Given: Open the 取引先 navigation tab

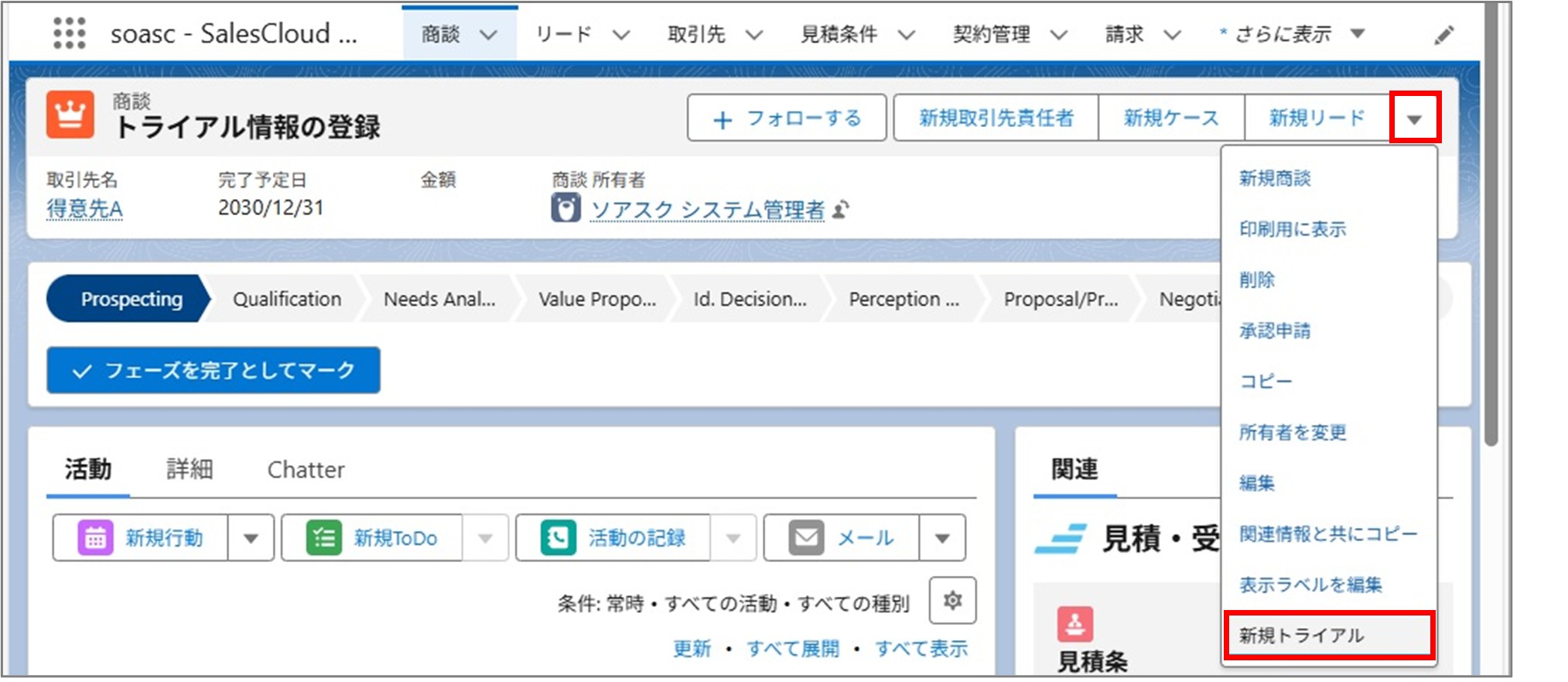Looking at the screenshot, I should 696,35.
